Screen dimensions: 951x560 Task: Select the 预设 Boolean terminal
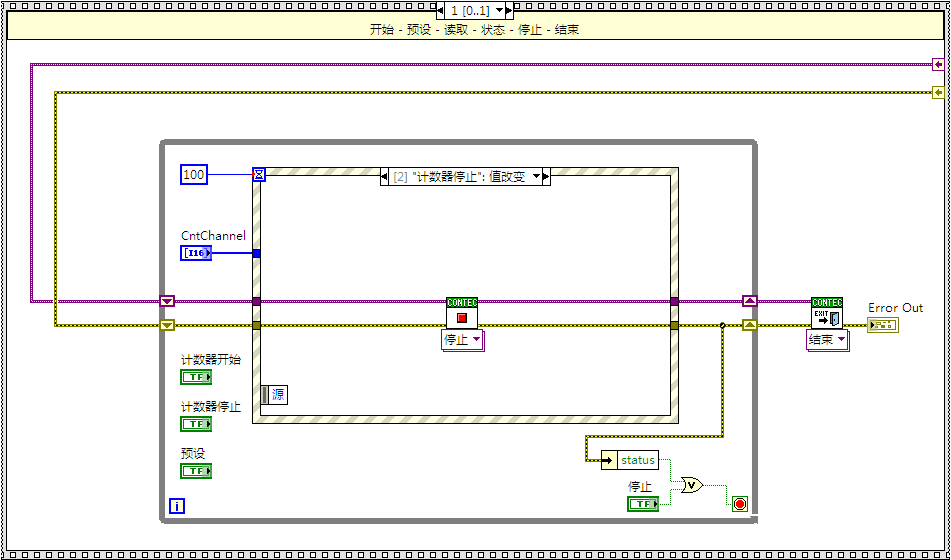[x=196, y=471]
